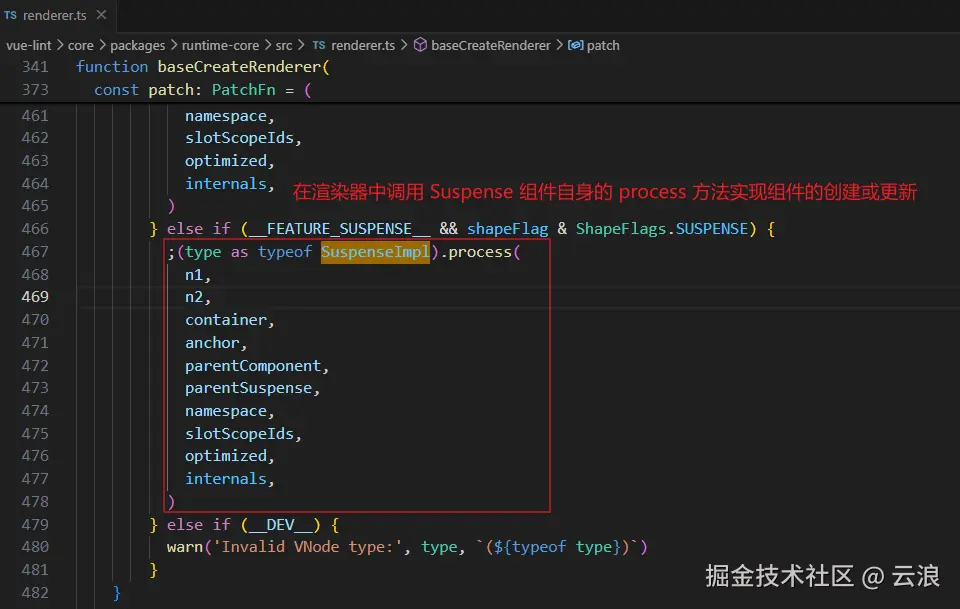Click the variable icon beside patch breadcrumb
The image size is (960, 609).
pyautogui.click(x=576, y=45)
